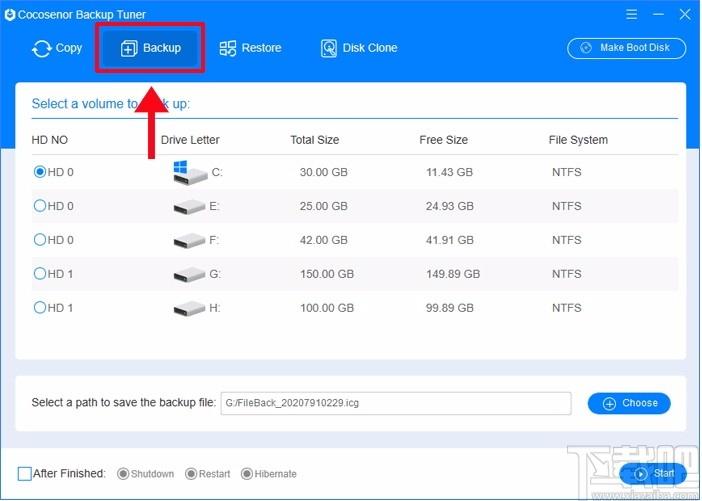Screen dimensions: 702x501
Task: Click the 149.89 GB free size cell
Action: coord(453,274)
